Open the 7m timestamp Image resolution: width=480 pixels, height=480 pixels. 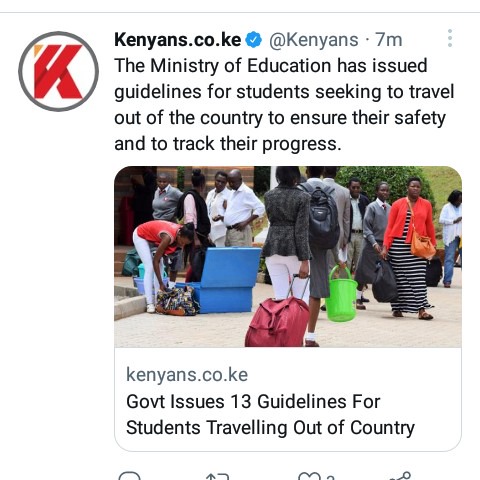coord(389,40)
